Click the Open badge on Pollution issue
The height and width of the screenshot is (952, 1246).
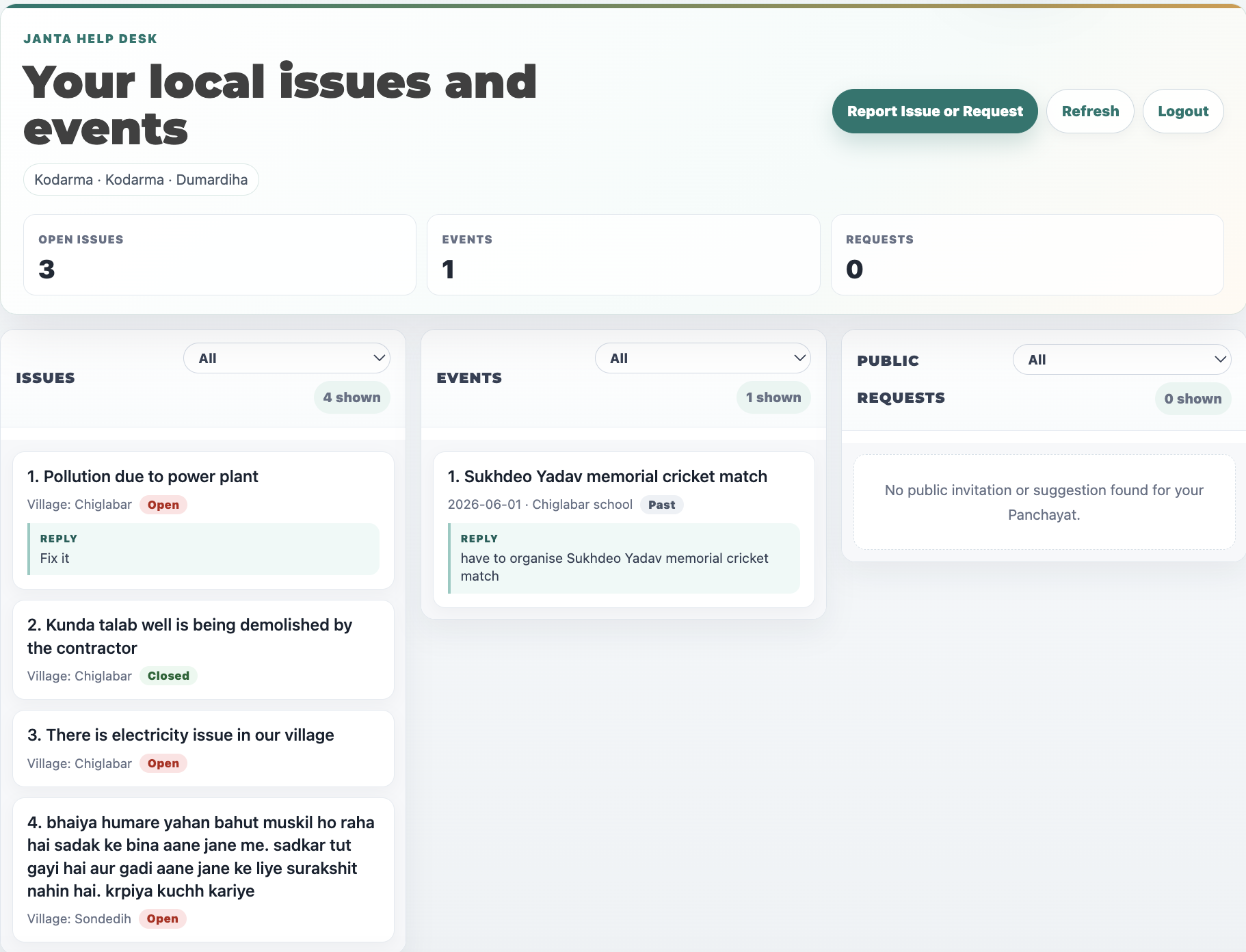point(163,505)
